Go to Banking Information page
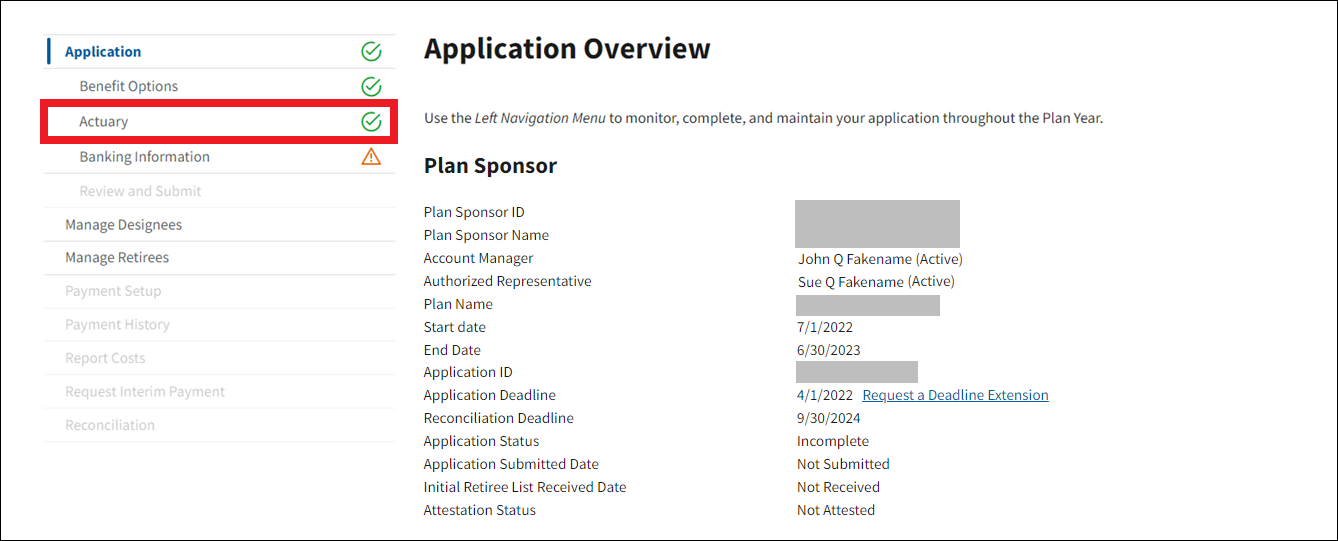 click(145, 157)
